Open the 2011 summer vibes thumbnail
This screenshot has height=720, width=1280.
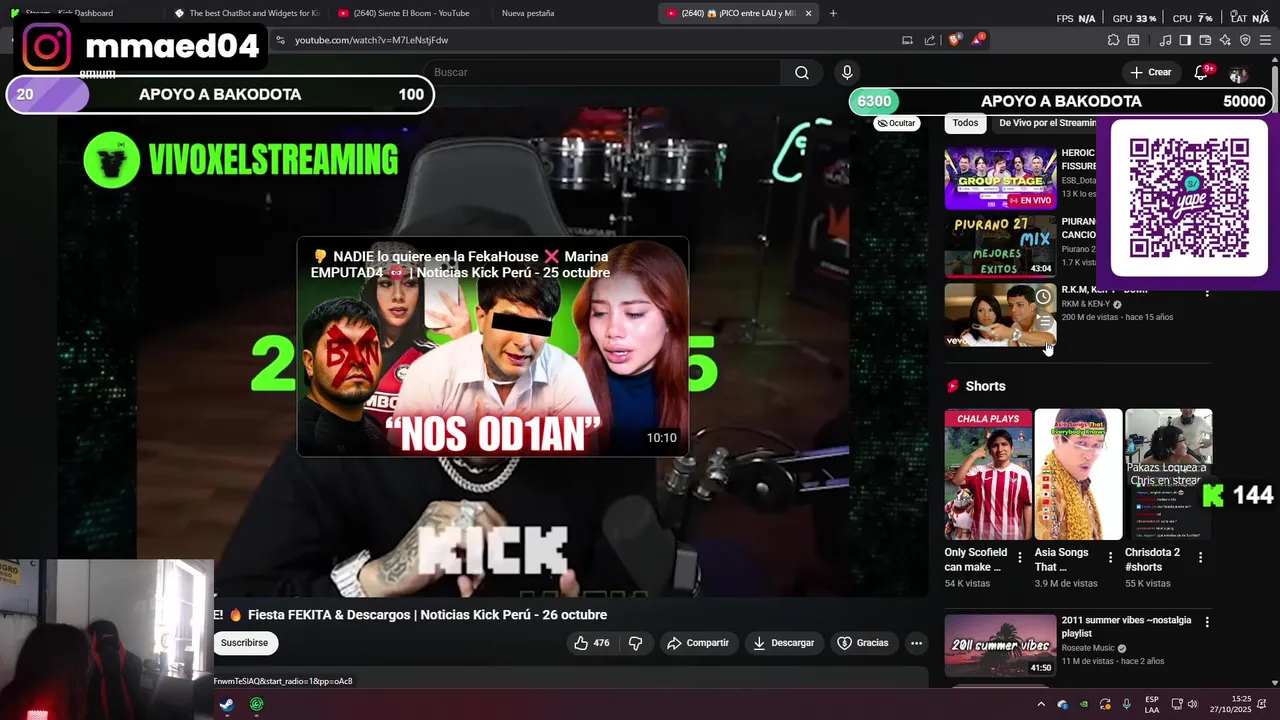click(x=1000, y=645)
